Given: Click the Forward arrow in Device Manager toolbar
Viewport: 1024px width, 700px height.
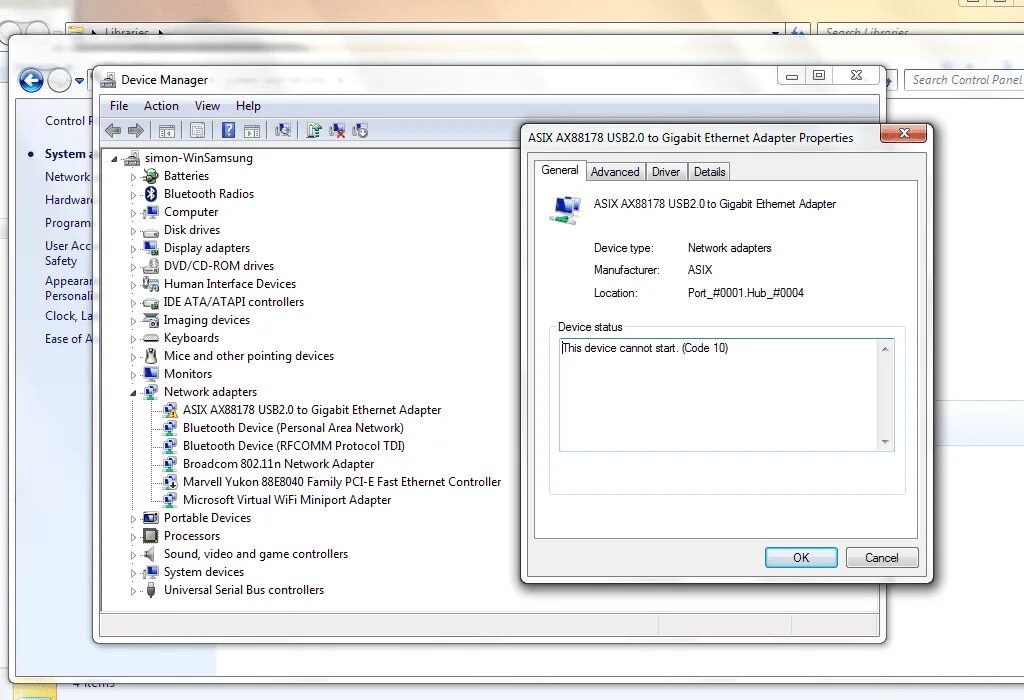Looking at the screenshot, I should [136, 131].
